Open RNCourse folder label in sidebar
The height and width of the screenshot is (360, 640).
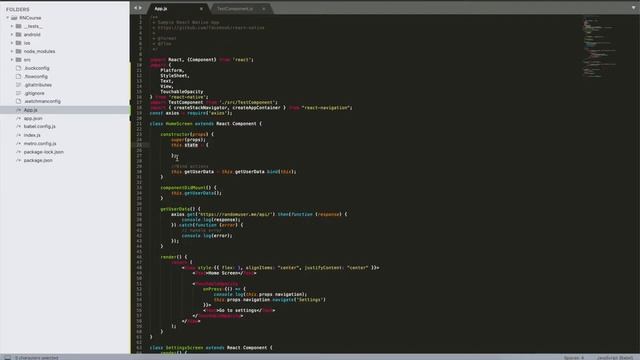(30, 18)
